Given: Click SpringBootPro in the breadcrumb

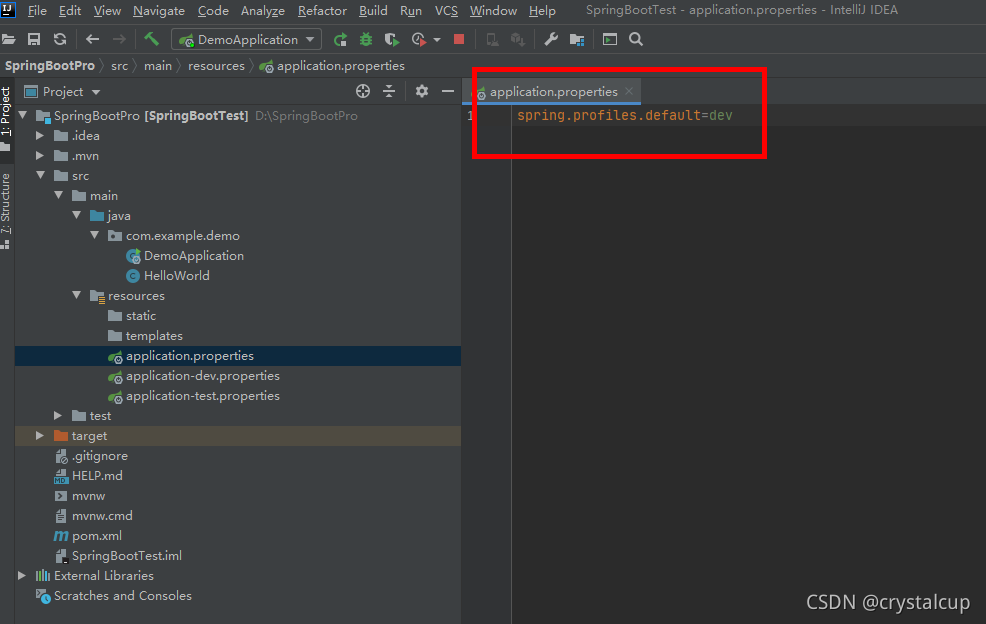Looking at the screenshot, I should (50, 66).
